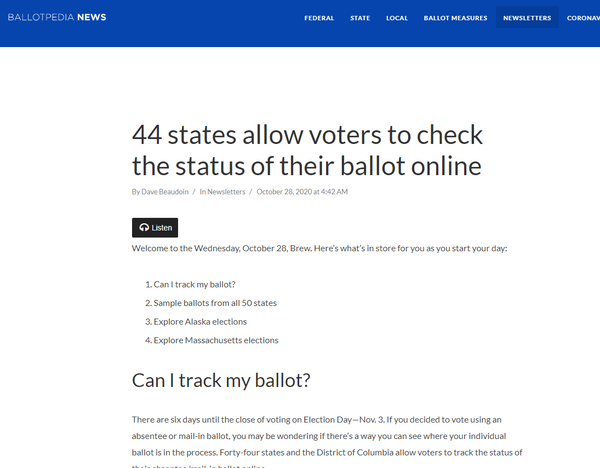Play article with the Listen button
The height and width of the screenshot is (468, 600).
point(155,228)
